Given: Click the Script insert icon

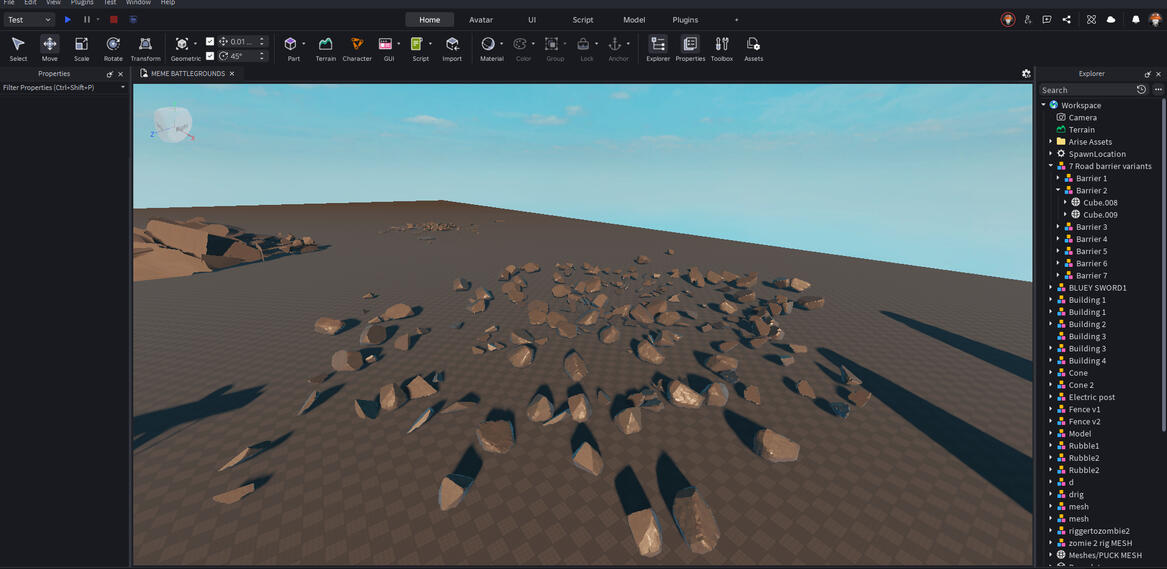Looking at the screenshot, I should point(417,45).
